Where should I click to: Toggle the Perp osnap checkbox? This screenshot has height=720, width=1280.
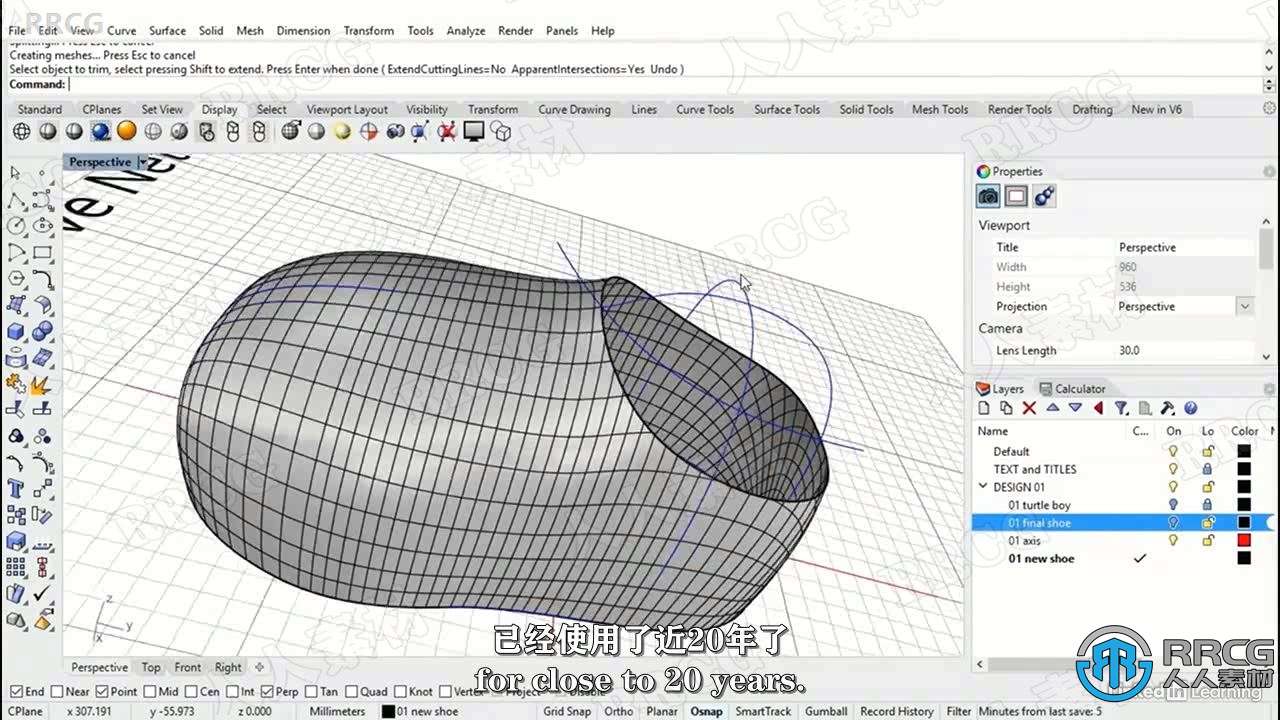267,691
